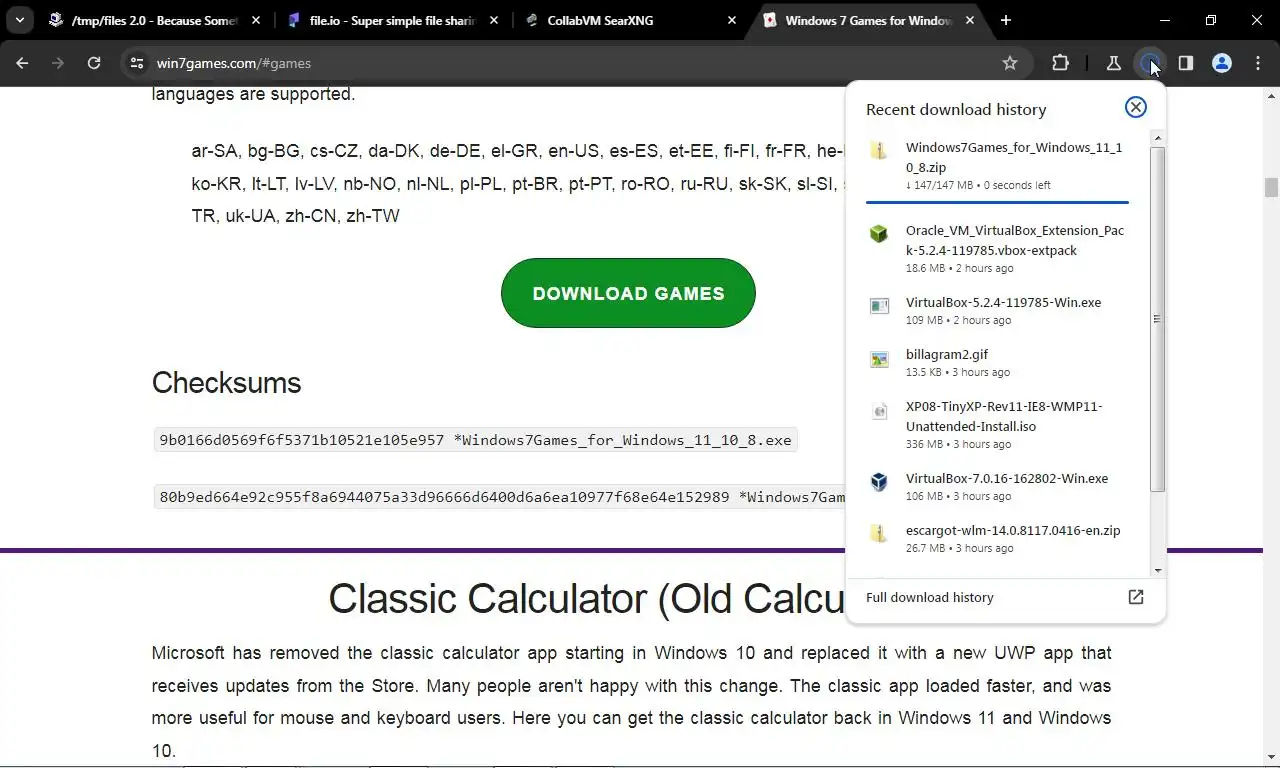The width and height of the screenshot is (1280, 768).
Task: Open Windows7Games_for_Windows_11_10_8.zip download
Action: 998,165
